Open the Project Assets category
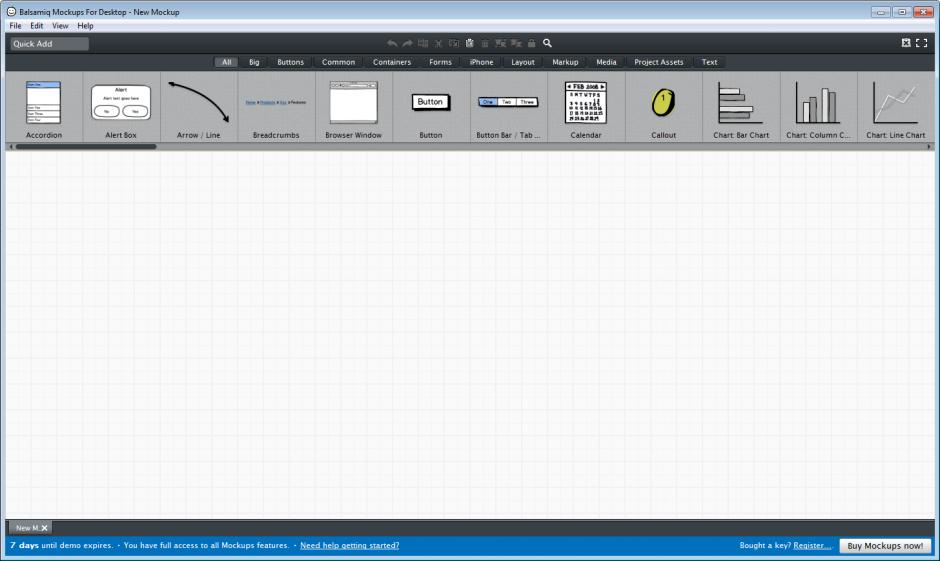Screen dimensions: 940x561 tap(659, 62)
